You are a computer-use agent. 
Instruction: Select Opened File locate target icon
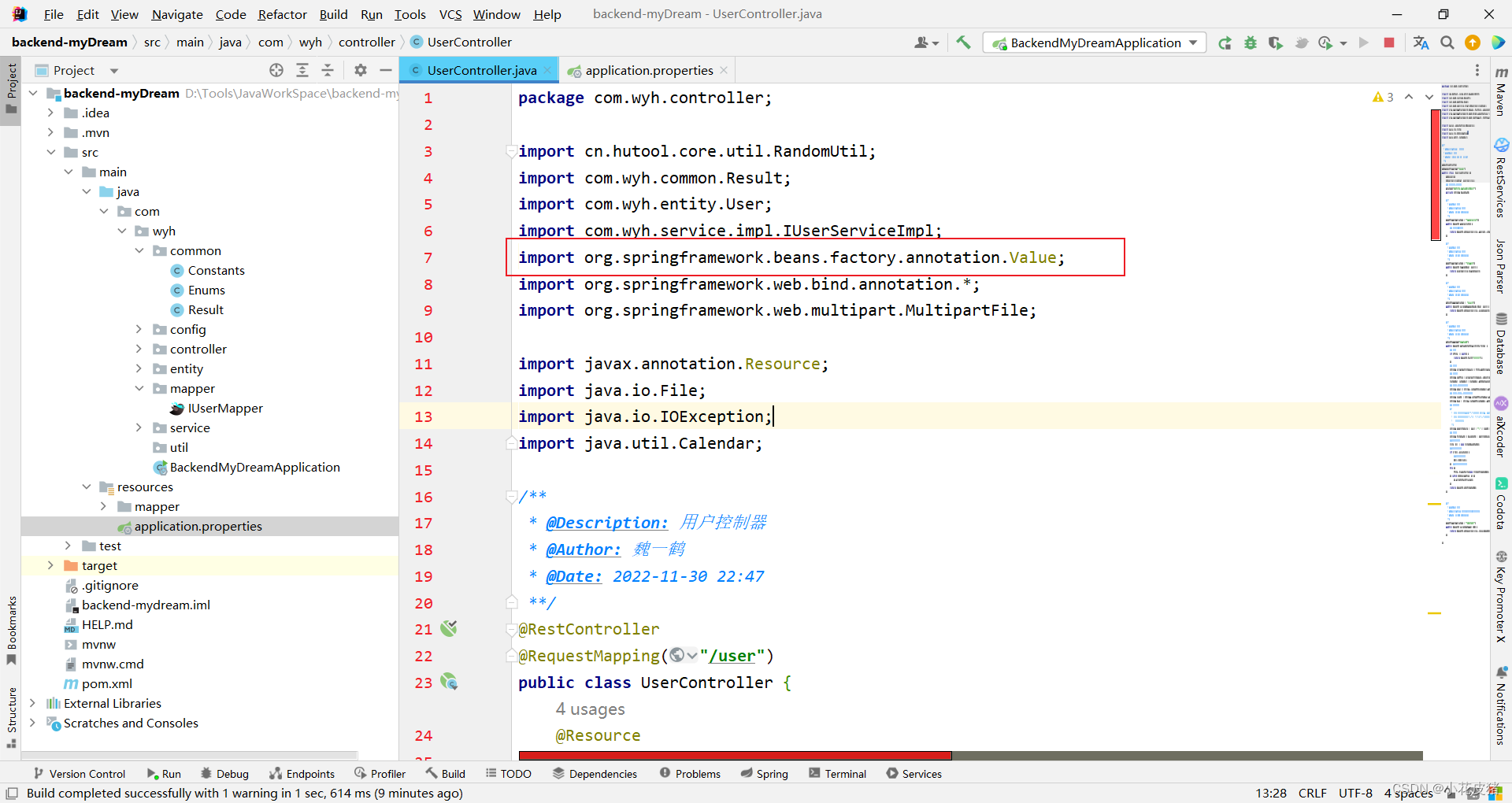point(276,70)
